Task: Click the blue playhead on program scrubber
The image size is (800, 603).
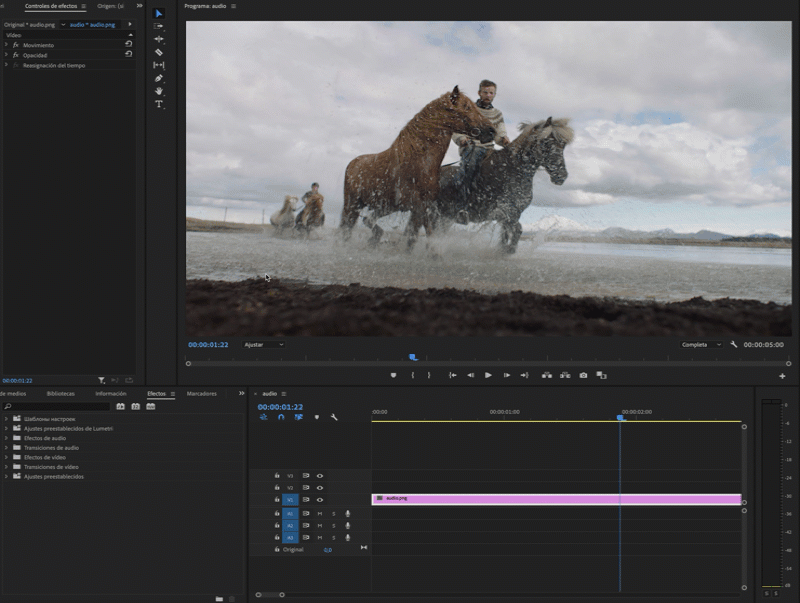Action: click(413, 357)
